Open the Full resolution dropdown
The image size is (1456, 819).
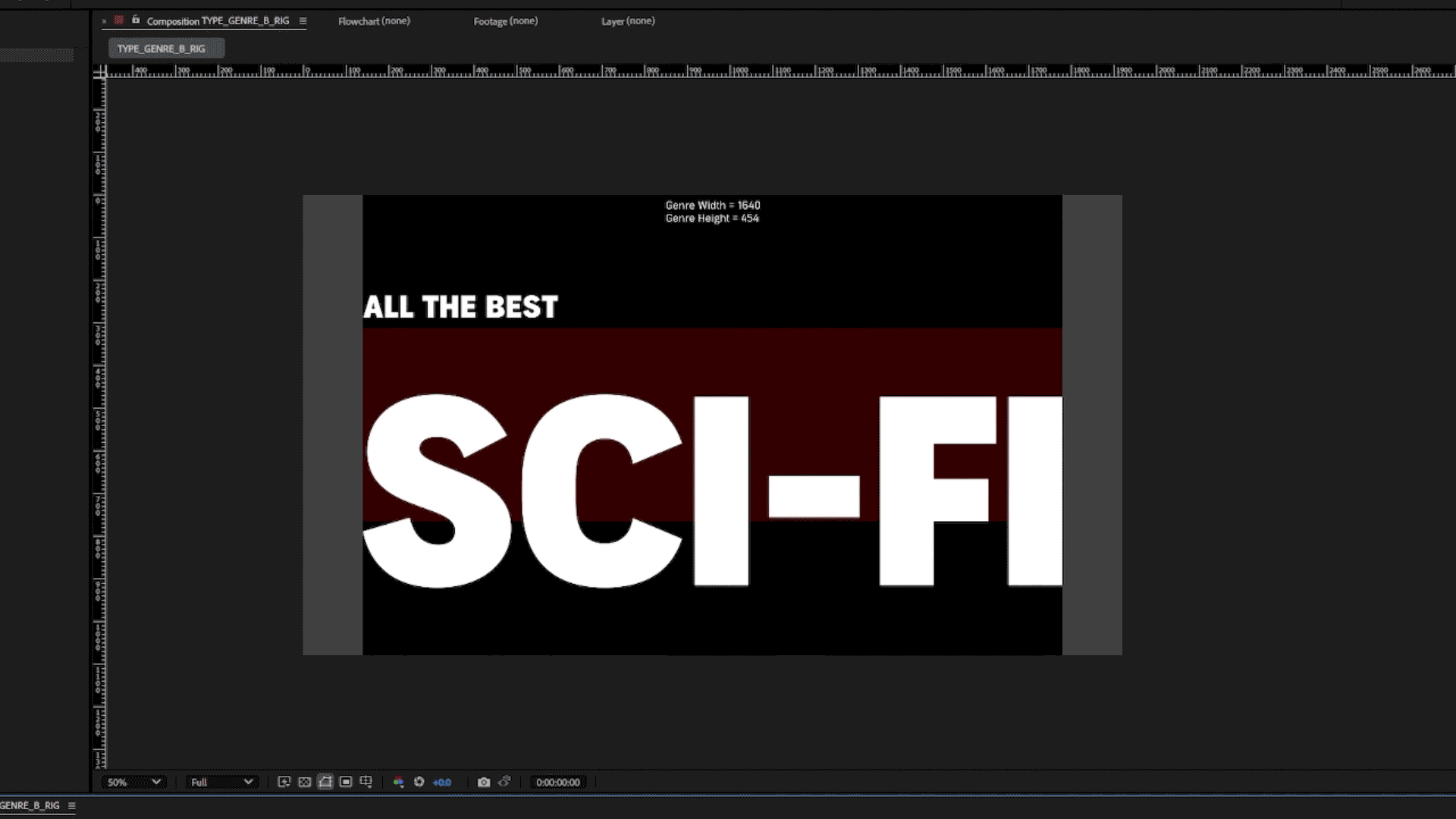pos(221,782)
